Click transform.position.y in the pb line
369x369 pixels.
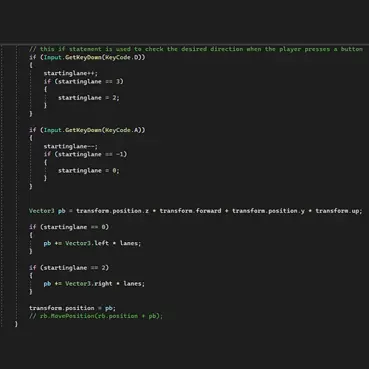coord(268,211)
